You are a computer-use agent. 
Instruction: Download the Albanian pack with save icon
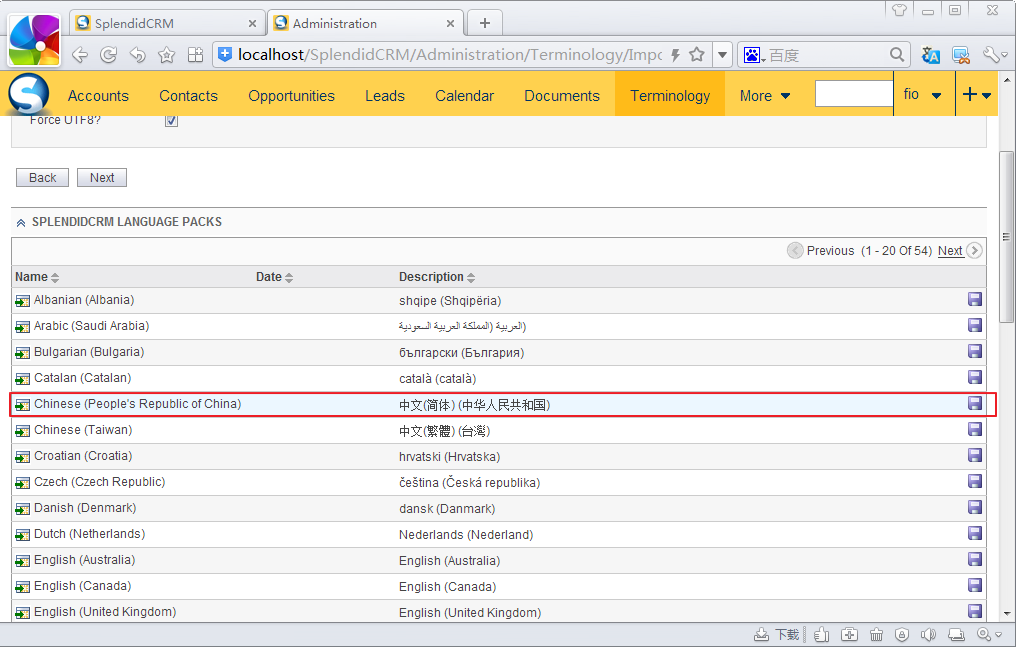(x=975, y=299)
